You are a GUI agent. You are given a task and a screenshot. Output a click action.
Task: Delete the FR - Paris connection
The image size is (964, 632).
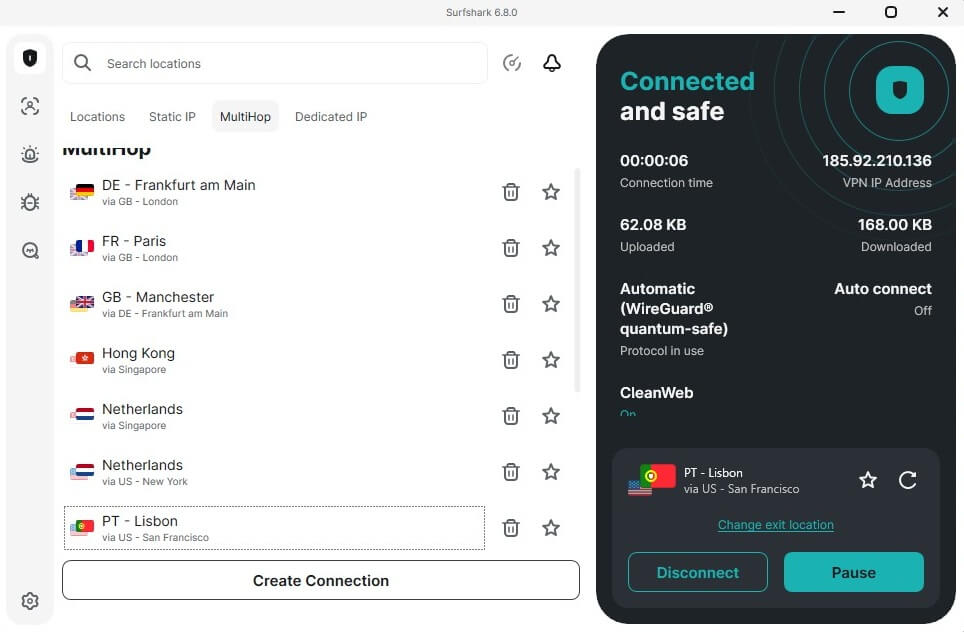click(x=511, y=248)
